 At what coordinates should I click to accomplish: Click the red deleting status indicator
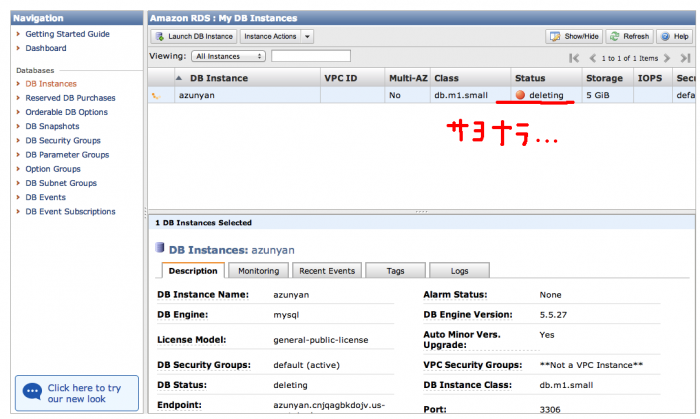click(x=520, y=95)
